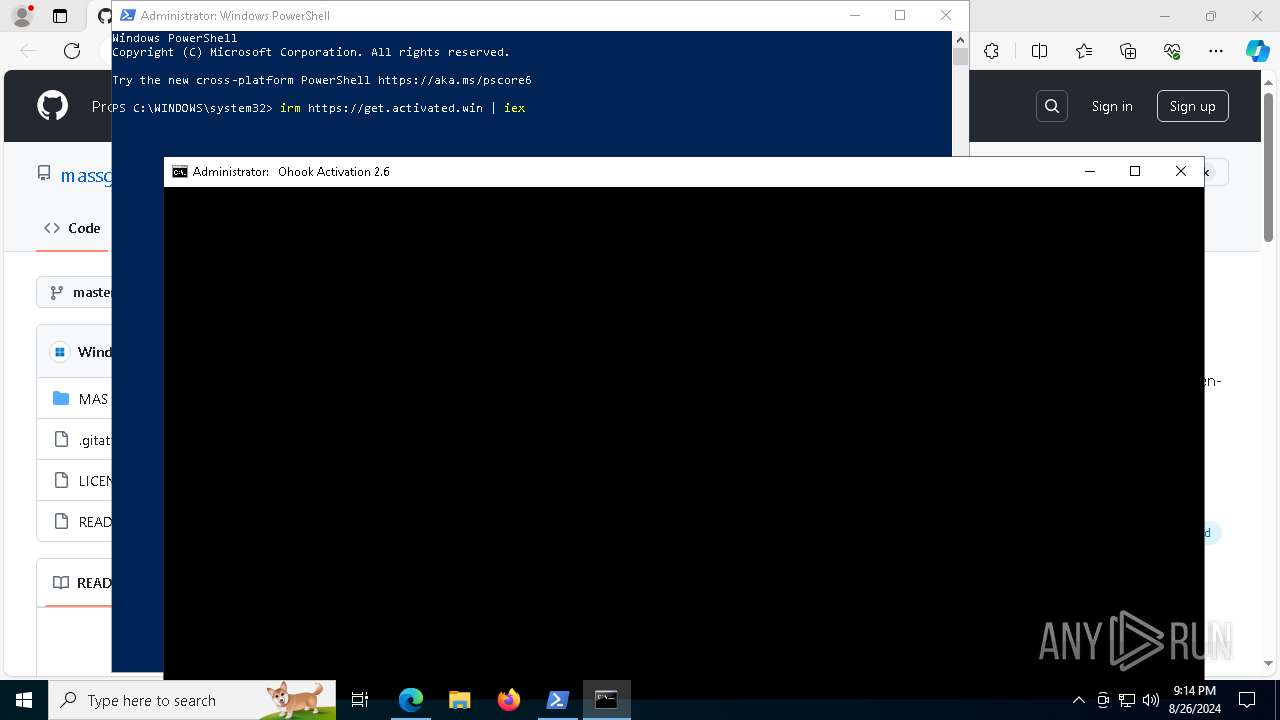Refresh the Edge browser page
Screen dimensions: 1280x720
click(x=72, y=51)
